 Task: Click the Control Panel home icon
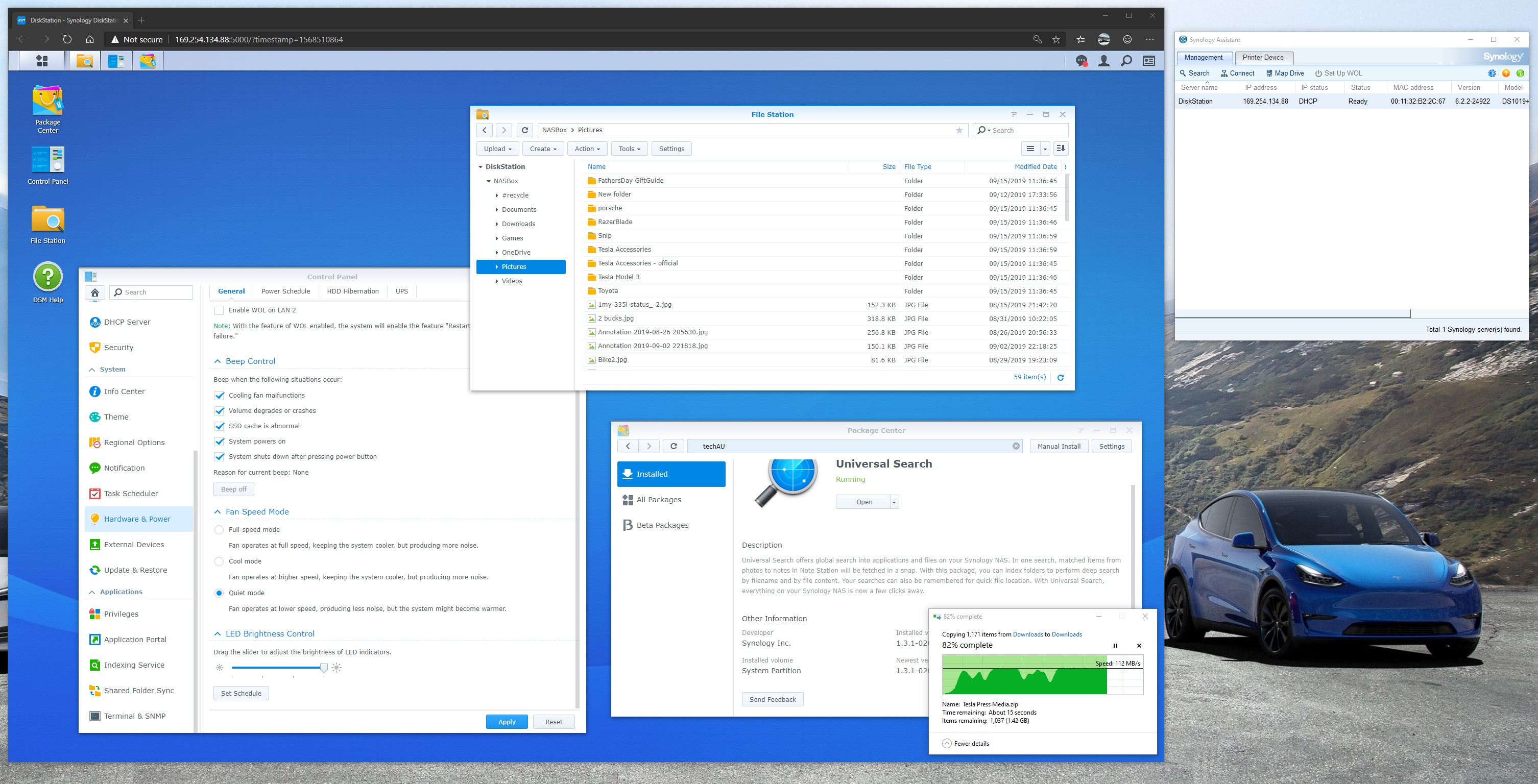(94, 292)
